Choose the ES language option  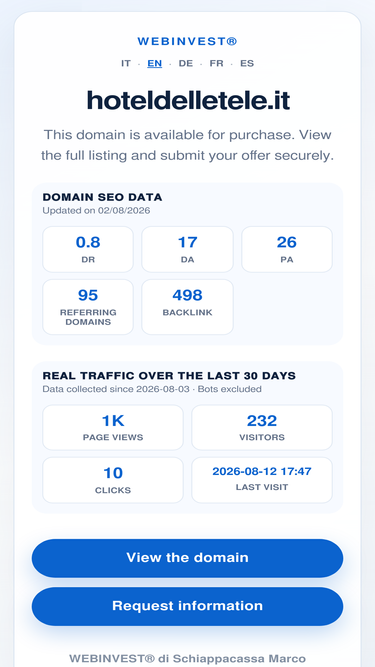click(x=247, y=63)
